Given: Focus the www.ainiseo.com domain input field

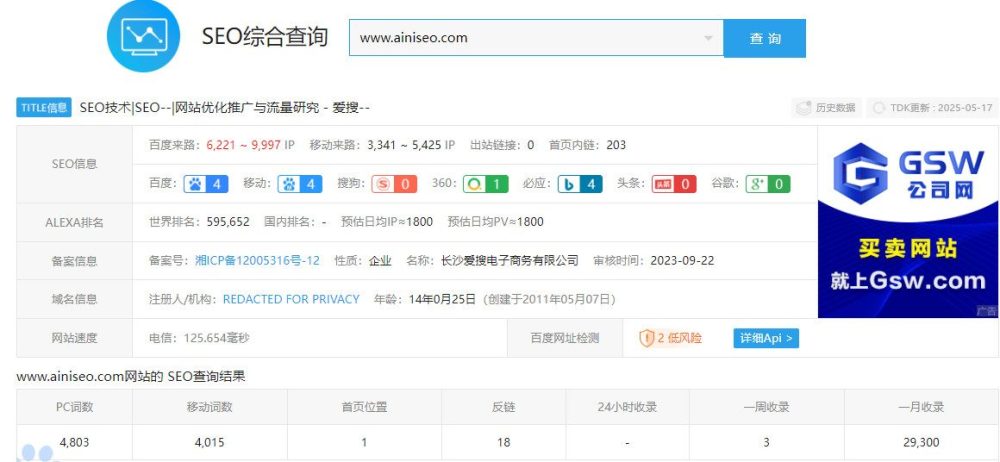Looking at the screenshot, I should [x=536, y=38].
